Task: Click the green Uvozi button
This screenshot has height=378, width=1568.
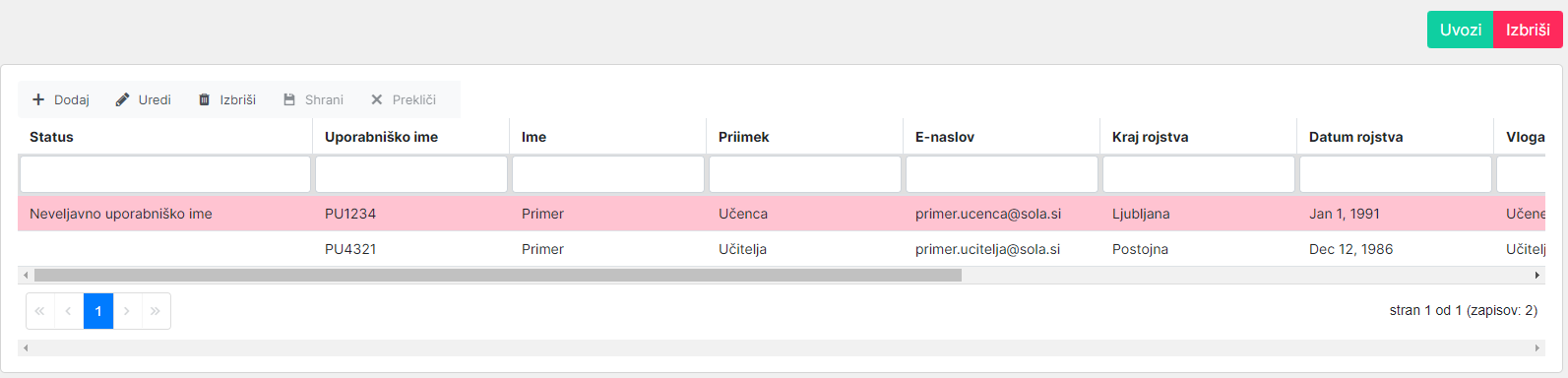Action: pyautogui.click(x=1461, y=30)
